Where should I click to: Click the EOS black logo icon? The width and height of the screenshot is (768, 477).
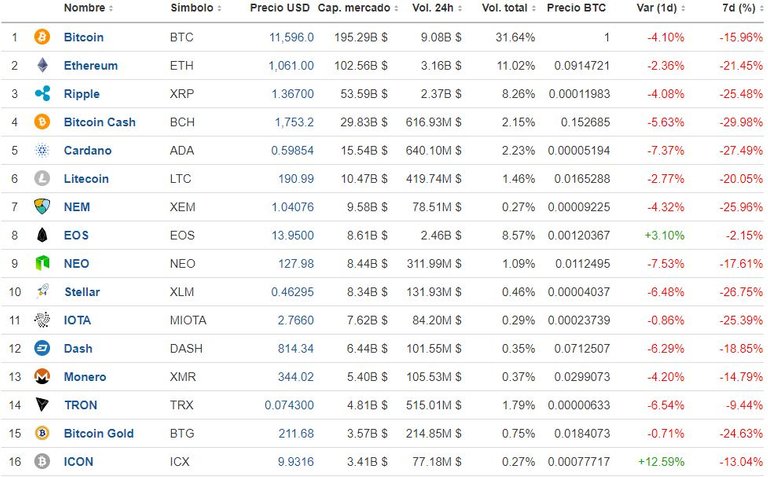43,235
